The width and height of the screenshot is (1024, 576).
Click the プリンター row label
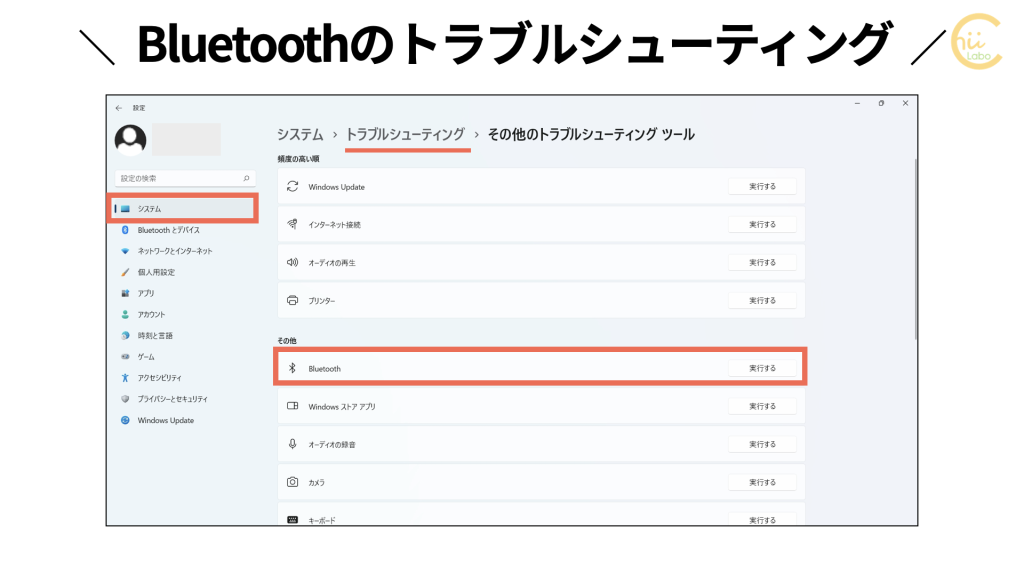321,301
